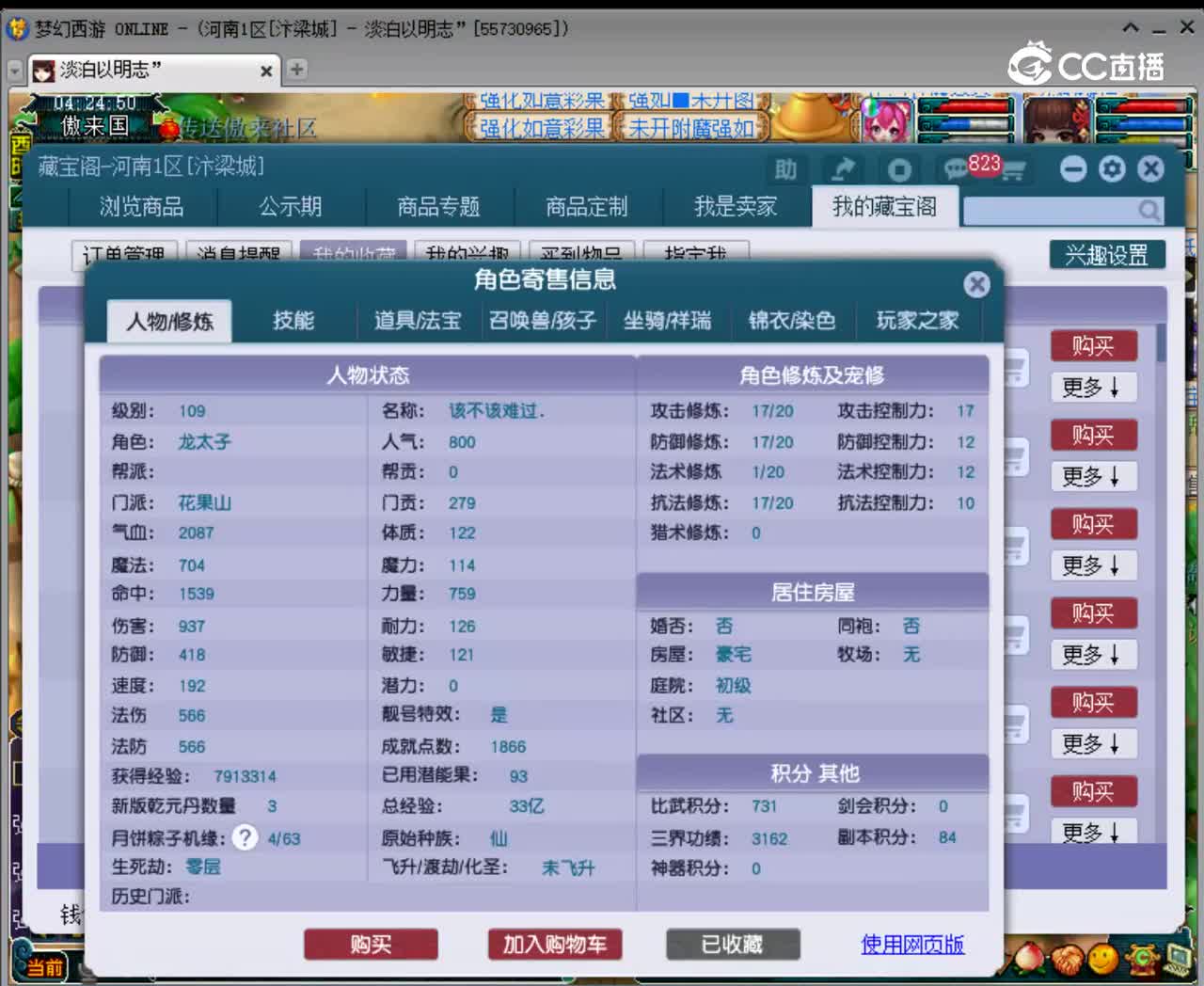Click the handshake icon in bottom game bar
The height and width of the screenshot is (986, 1204).
[x=1066, y=960]
